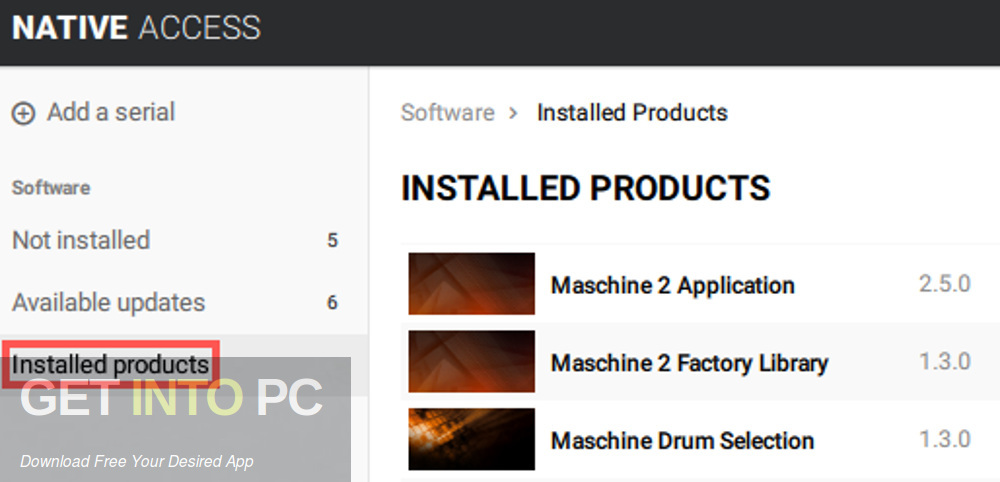The image size is (1000, 482).
Task: Click the INSTALLED PRODUCTS page heading
Action: pos(585,188)
